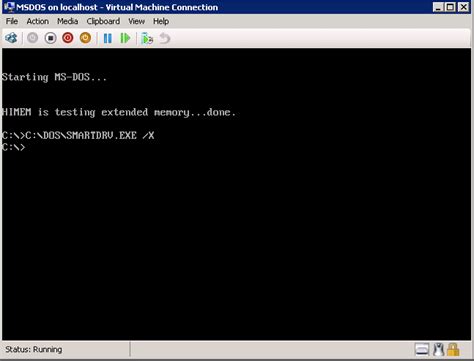Reset the virtual machine (green play icon)
Image resolution: width=474 pixels, height=361 pixels.
(125, 38)
